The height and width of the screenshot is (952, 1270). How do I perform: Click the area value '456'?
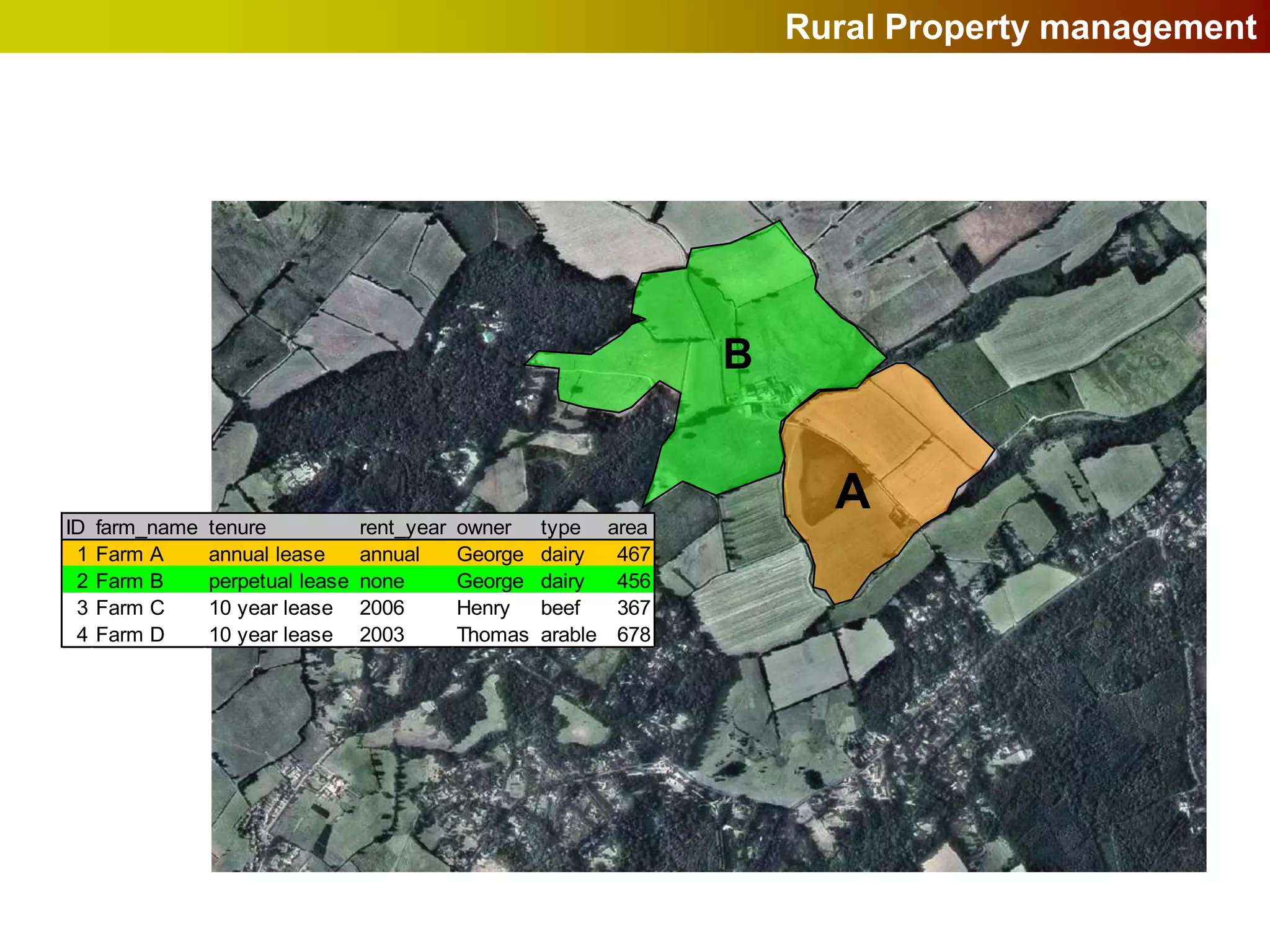pos(633,581)
